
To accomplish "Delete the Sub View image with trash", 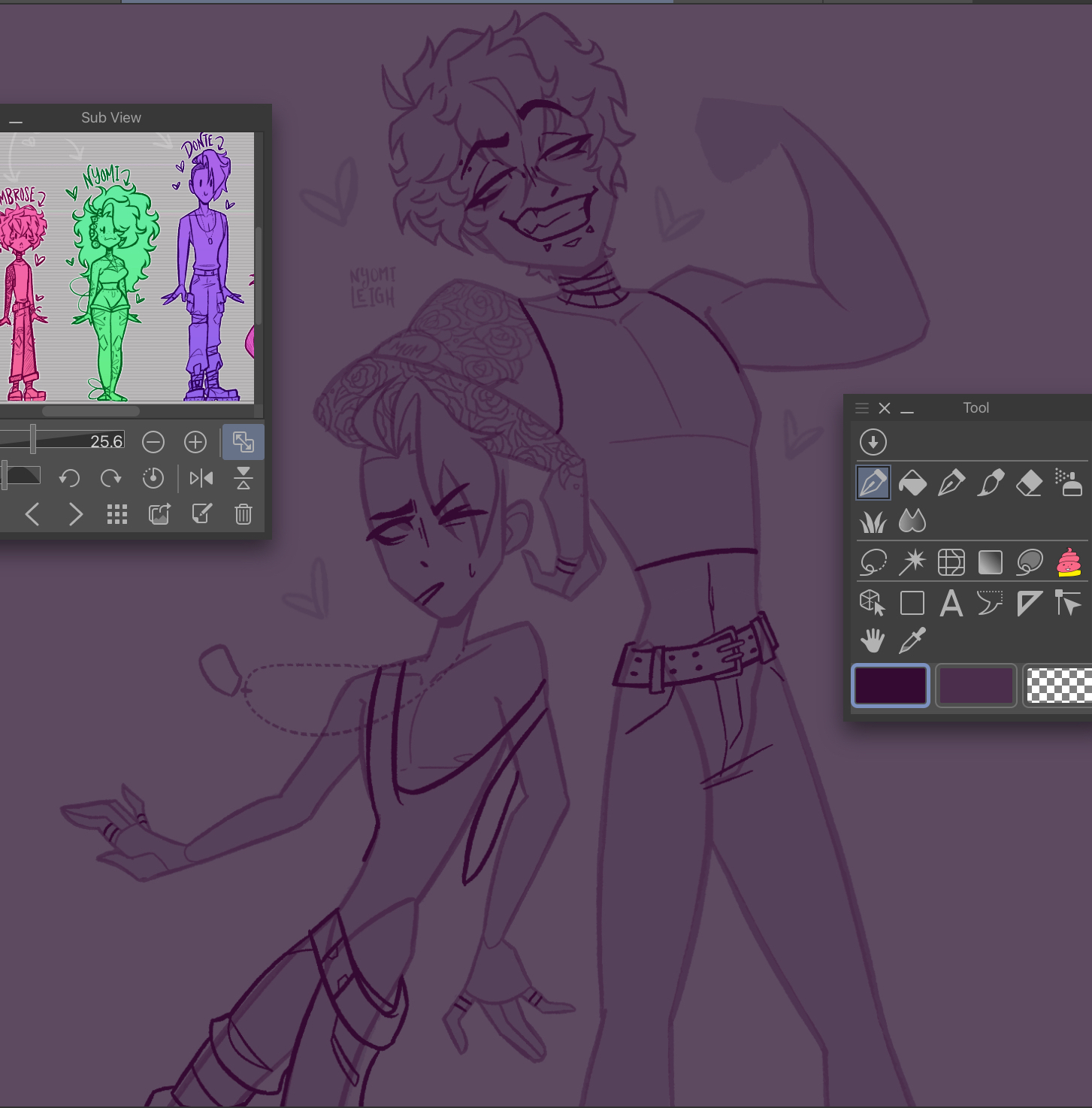I will pos(243,514).
